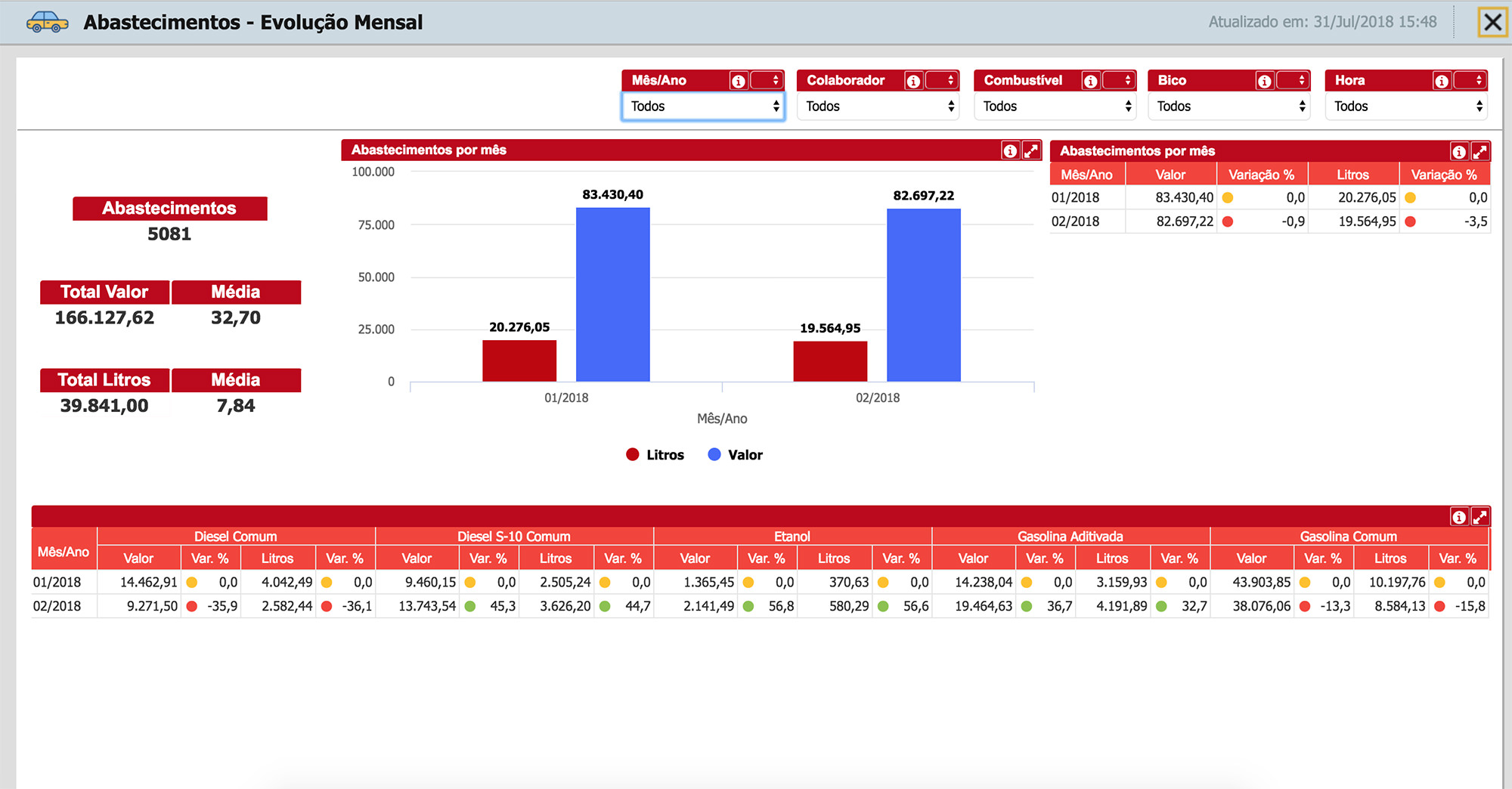Click the car icon in the title bar
Viewport: 1512px width, 789px height.
coord(47,22)
